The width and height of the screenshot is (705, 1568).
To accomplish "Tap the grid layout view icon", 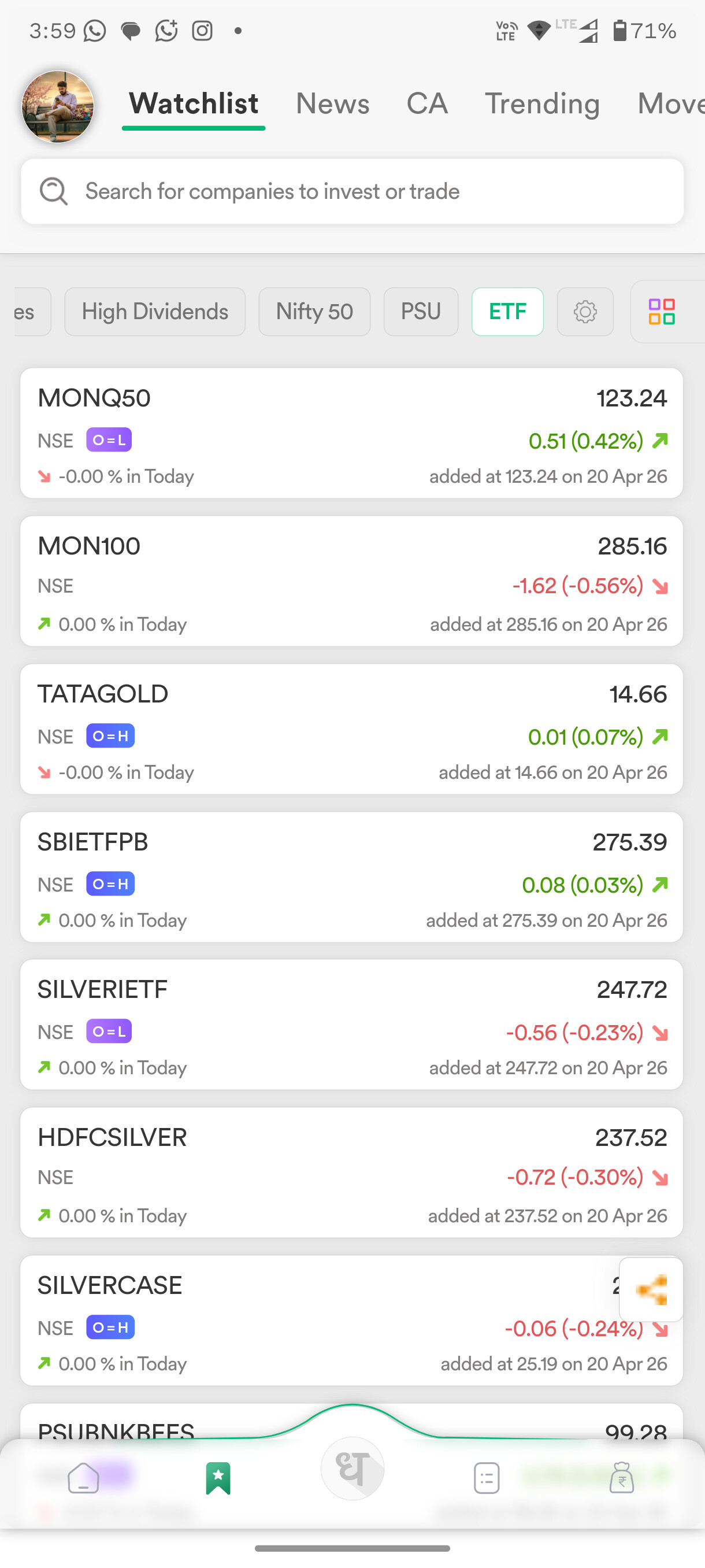I will [x=661, y=312].
